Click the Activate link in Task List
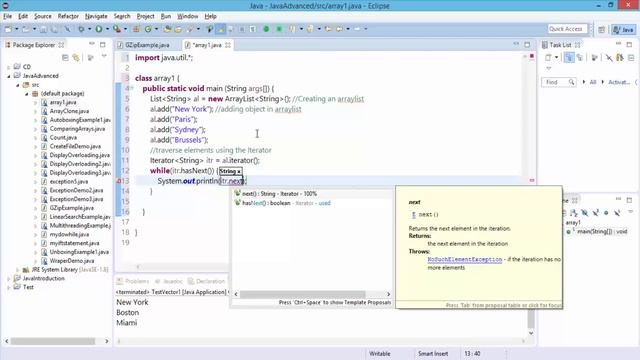The image size is (640, 360). [619, 82]
